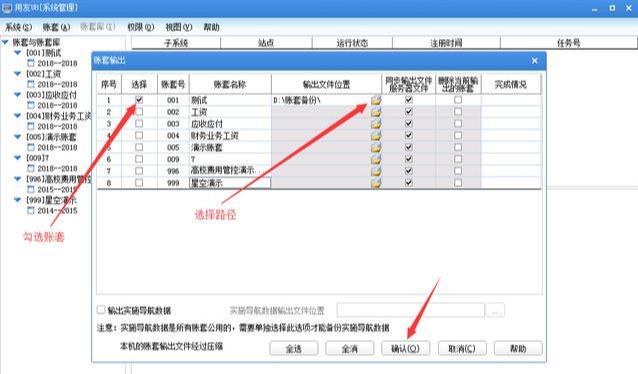Confirm output with 确认(O) button
The image size is (638, 374).
point(405,349)
